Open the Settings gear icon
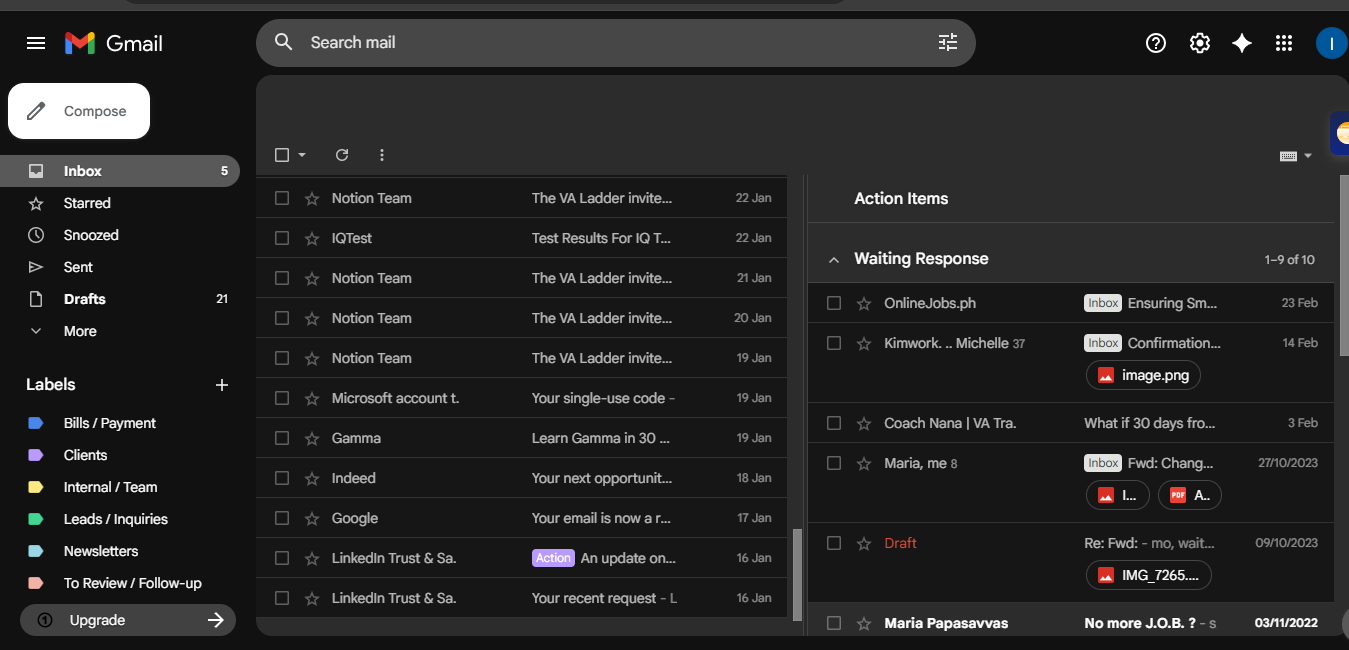The height and width of the screenshot is (650, 1349). 1200,43
